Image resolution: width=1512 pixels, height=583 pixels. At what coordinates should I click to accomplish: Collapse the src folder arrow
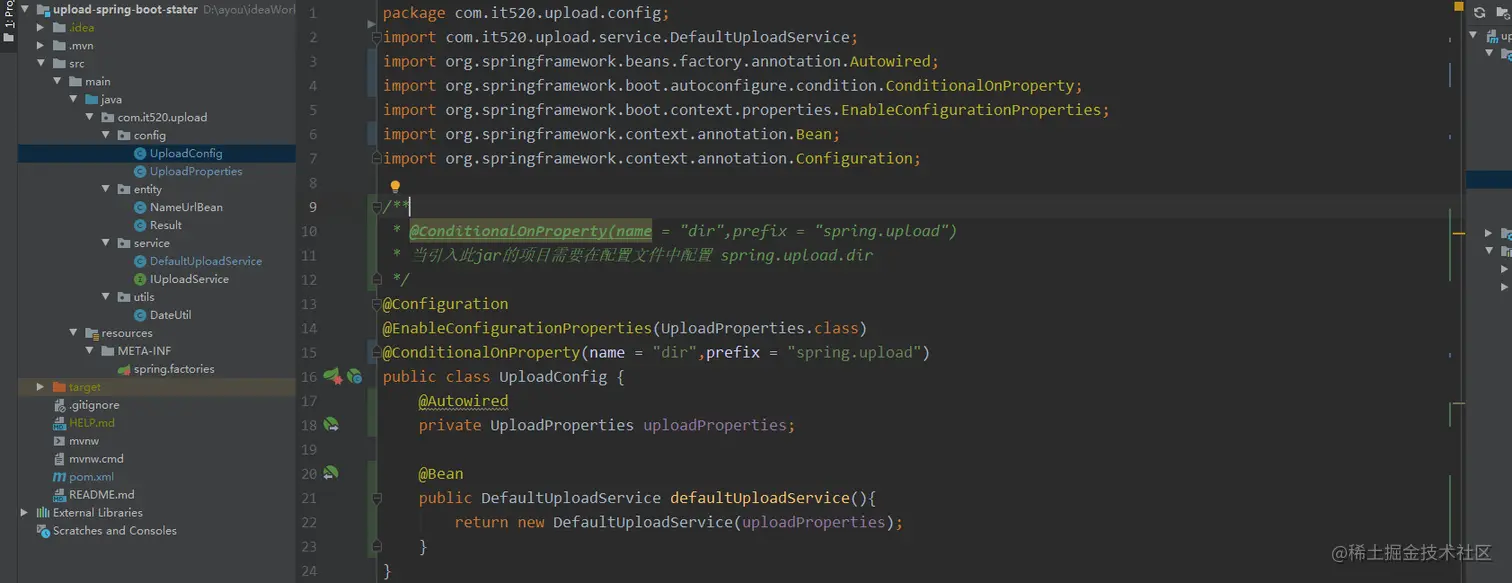coord(41,64)
